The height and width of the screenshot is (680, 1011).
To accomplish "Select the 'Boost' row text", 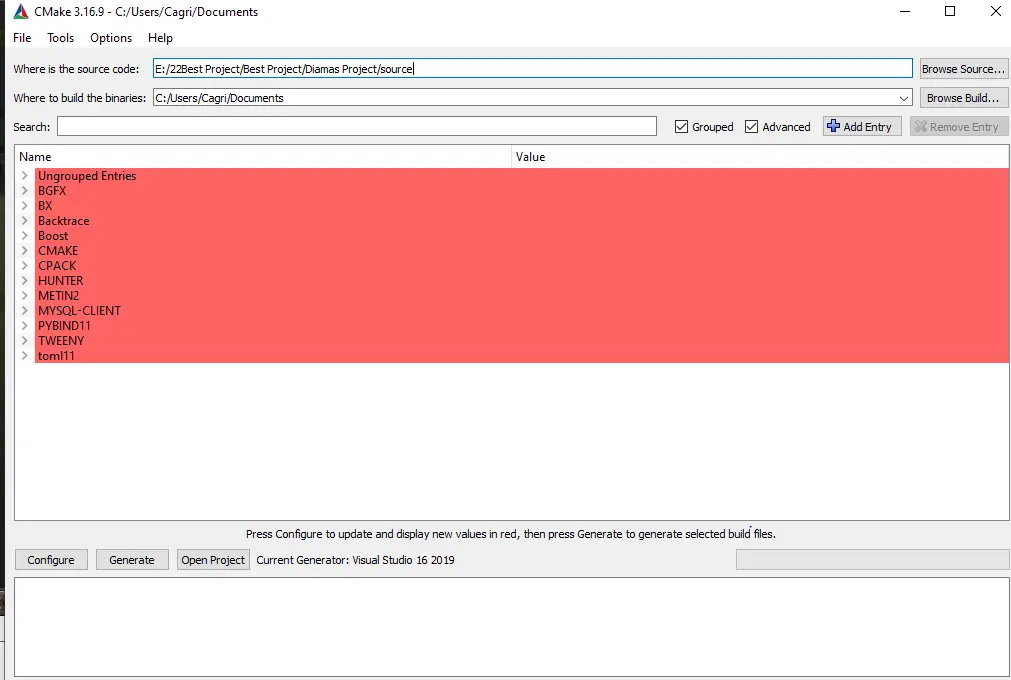I will pos(53,235).
